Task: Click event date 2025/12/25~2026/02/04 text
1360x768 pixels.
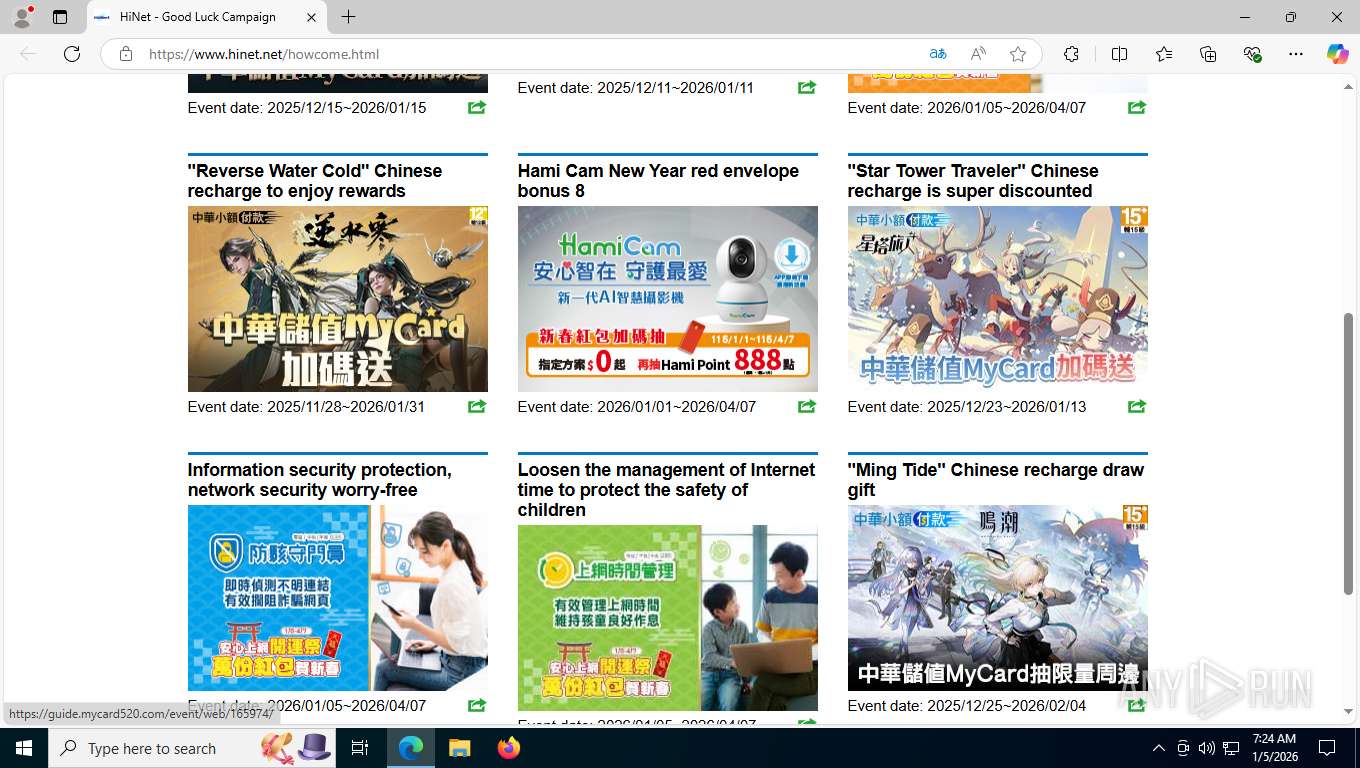Action: [967, 706]
